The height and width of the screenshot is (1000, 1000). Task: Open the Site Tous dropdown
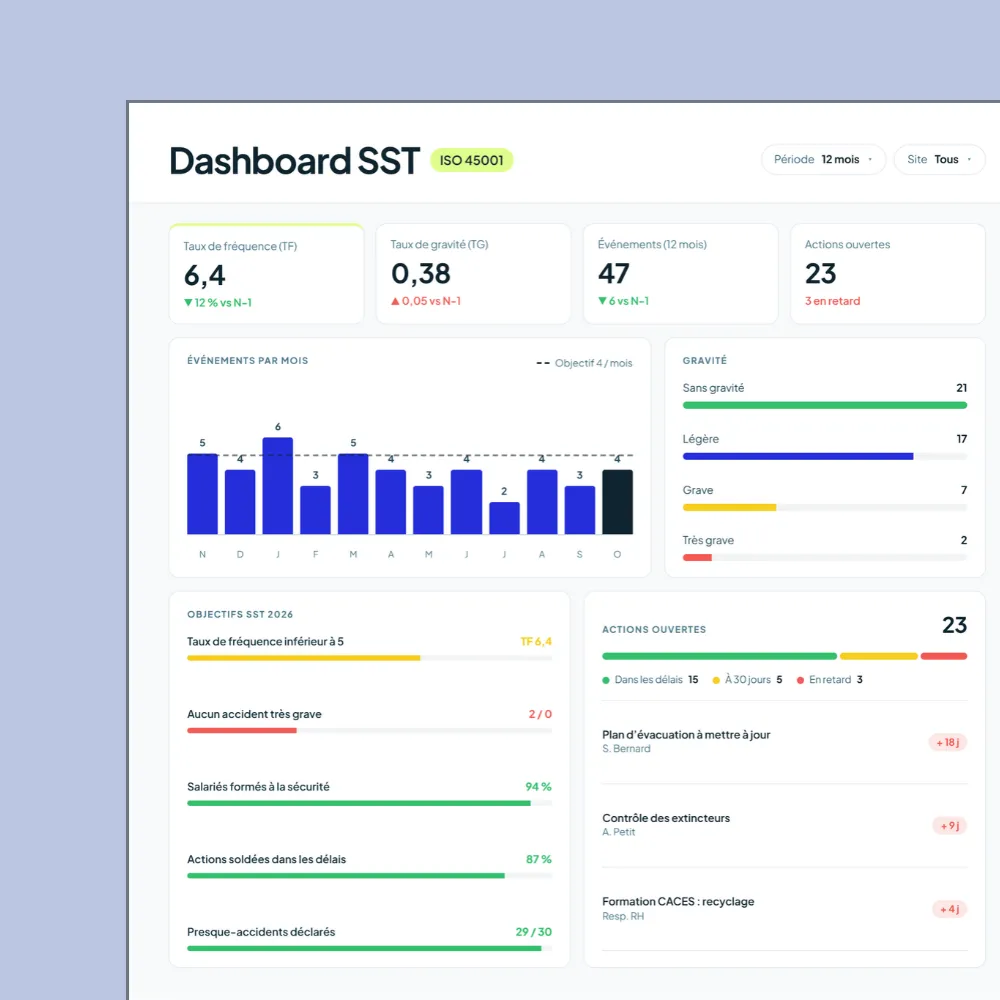[x=939, y=159]
